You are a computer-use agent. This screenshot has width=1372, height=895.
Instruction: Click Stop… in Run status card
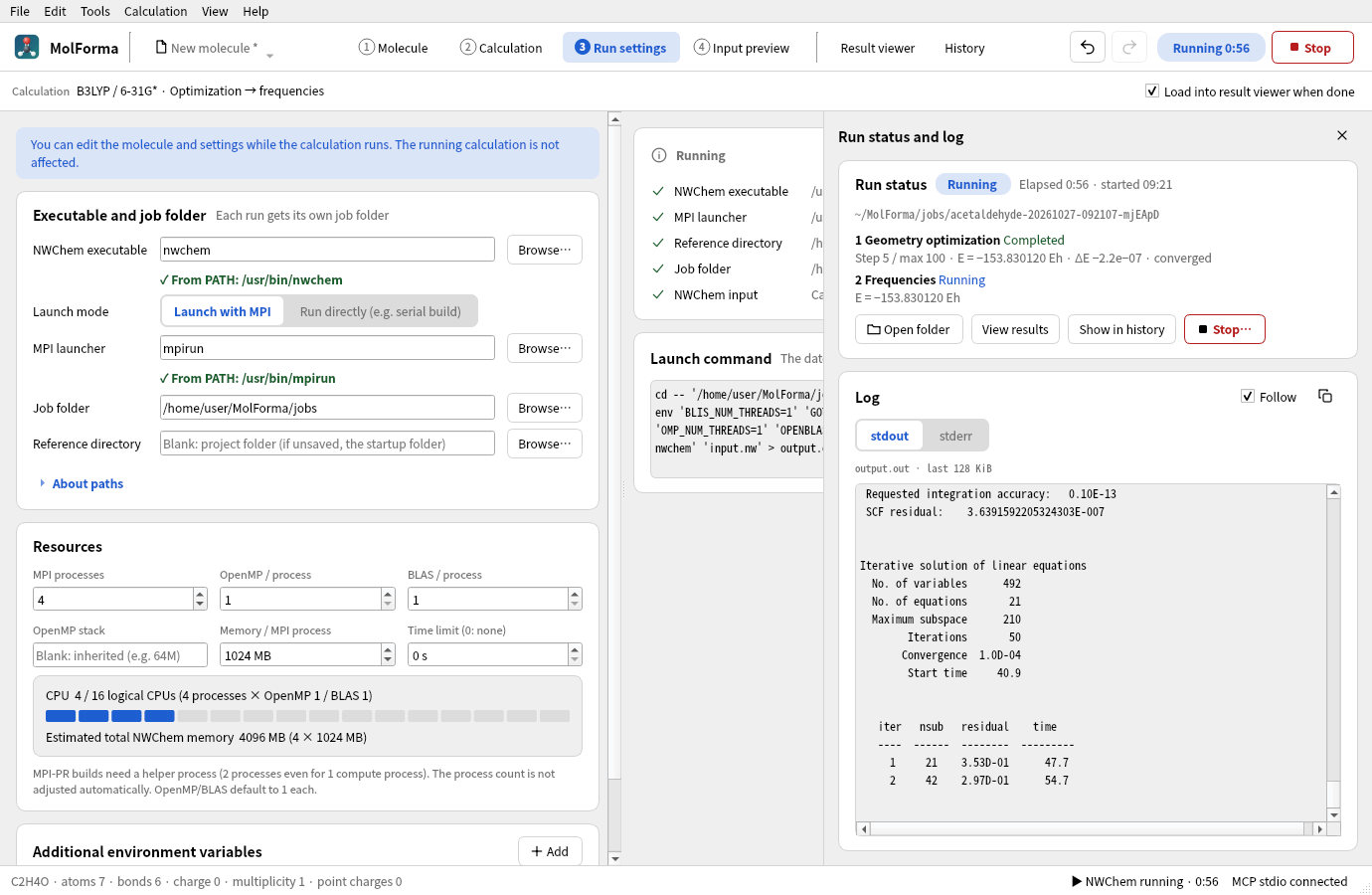[1225, 329]
